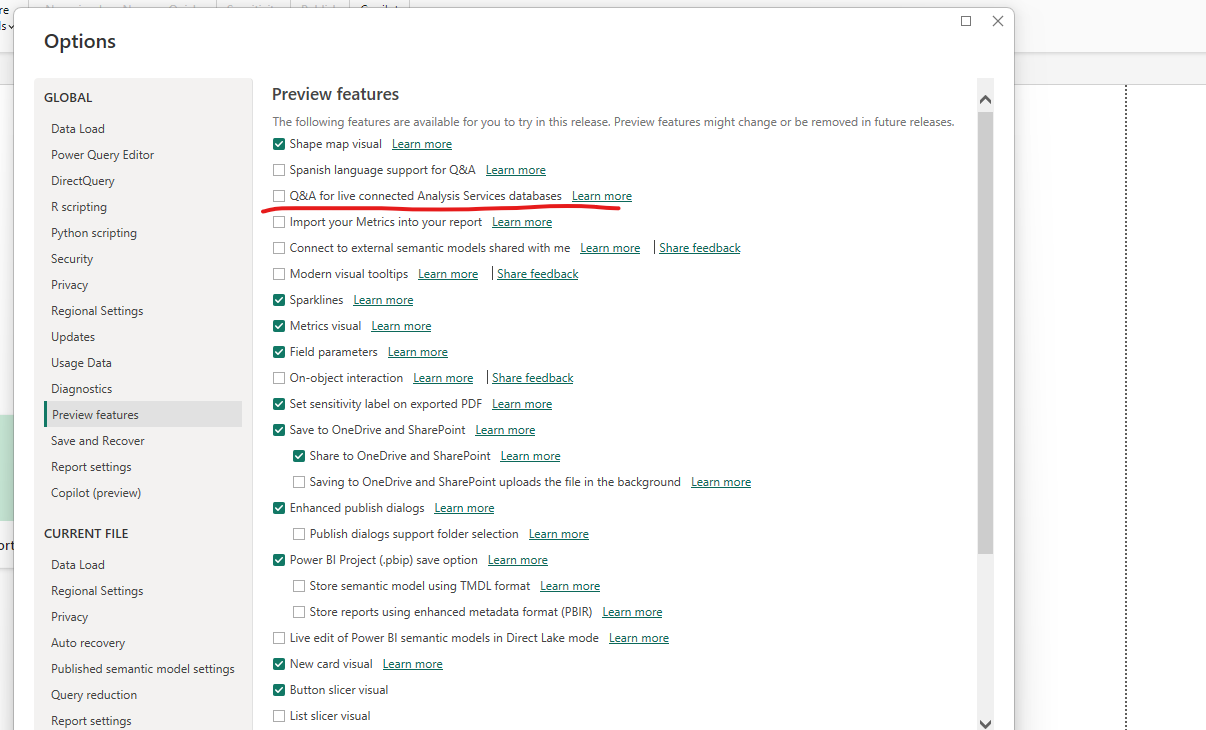Screen dimensions: 1206x730
Task: Enable Q&A for live connected Analysis Services
Action: pyautogui.click(x=279, y=196)
